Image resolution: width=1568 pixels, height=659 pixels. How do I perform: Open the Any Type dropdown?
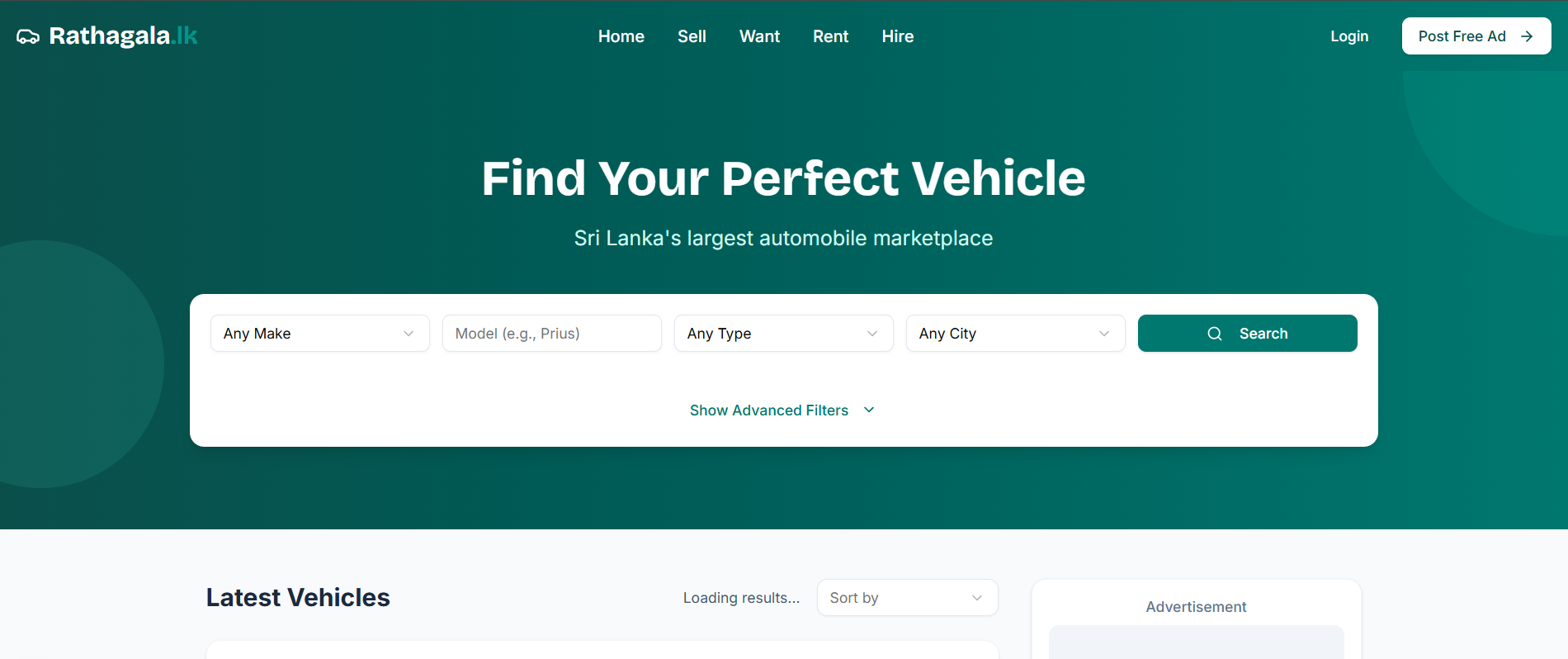[782, 334]
